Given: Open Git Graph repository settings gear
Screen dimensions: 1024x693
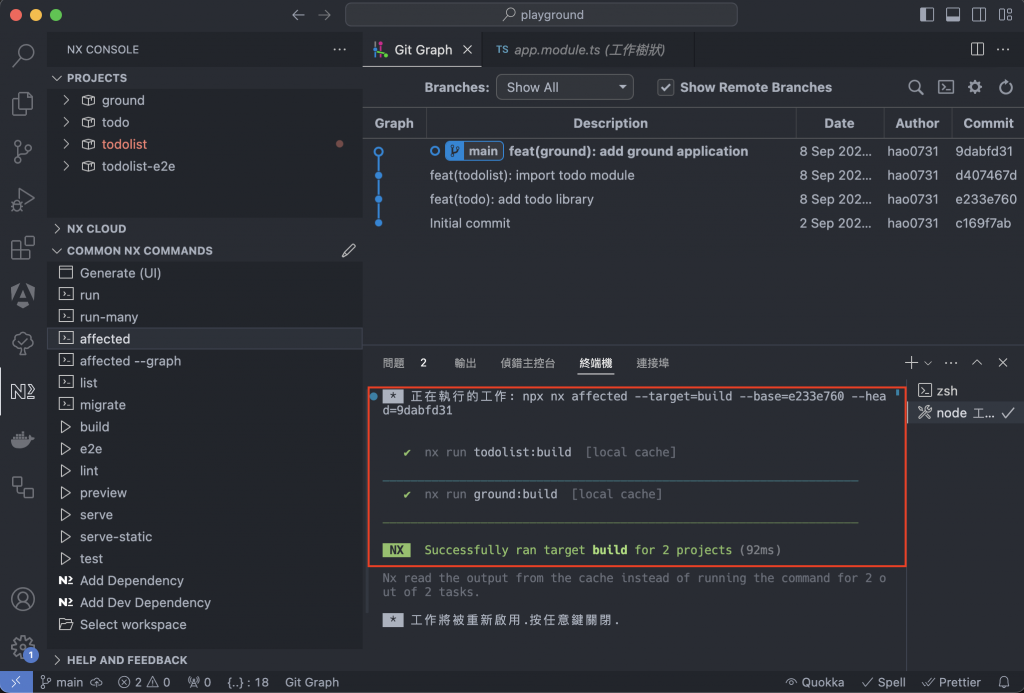Looking at the screenshot, I should [975, 88].
